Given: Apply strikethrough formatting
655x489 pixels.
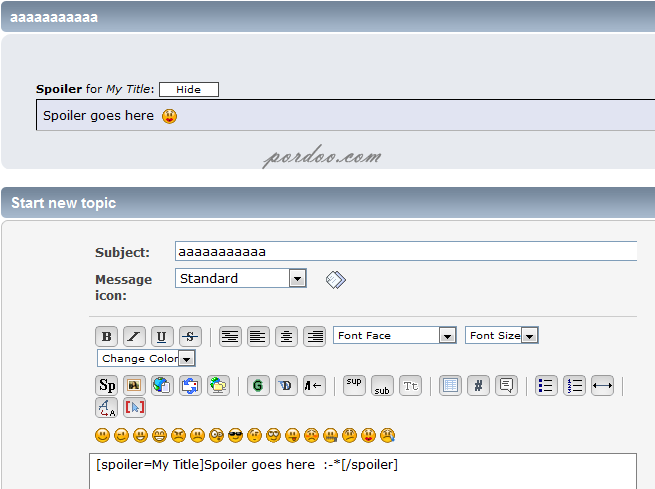Looking at the screenshot, I should click(190, 336).
